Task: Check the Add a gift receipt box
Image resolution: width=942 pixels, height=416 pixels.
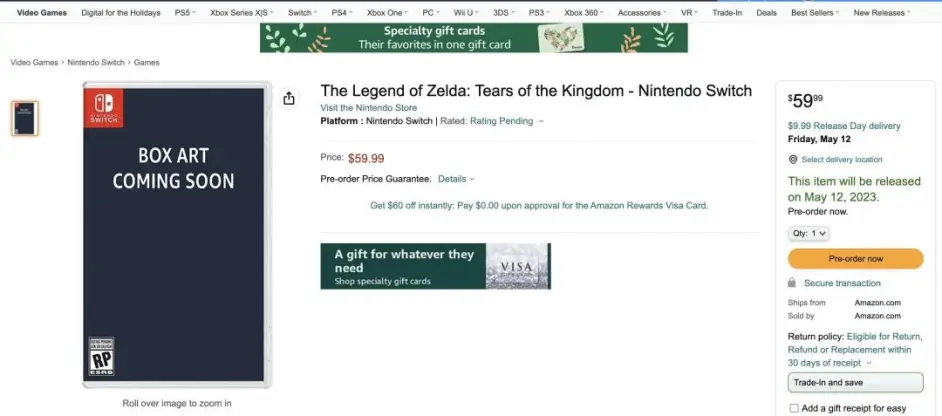Action: pos(794,408)
